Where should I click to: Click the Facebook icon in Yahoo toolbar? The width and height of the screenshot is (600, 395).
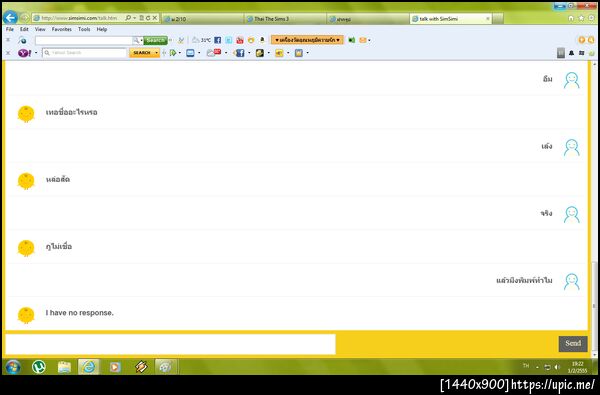(x=240, y=53)
